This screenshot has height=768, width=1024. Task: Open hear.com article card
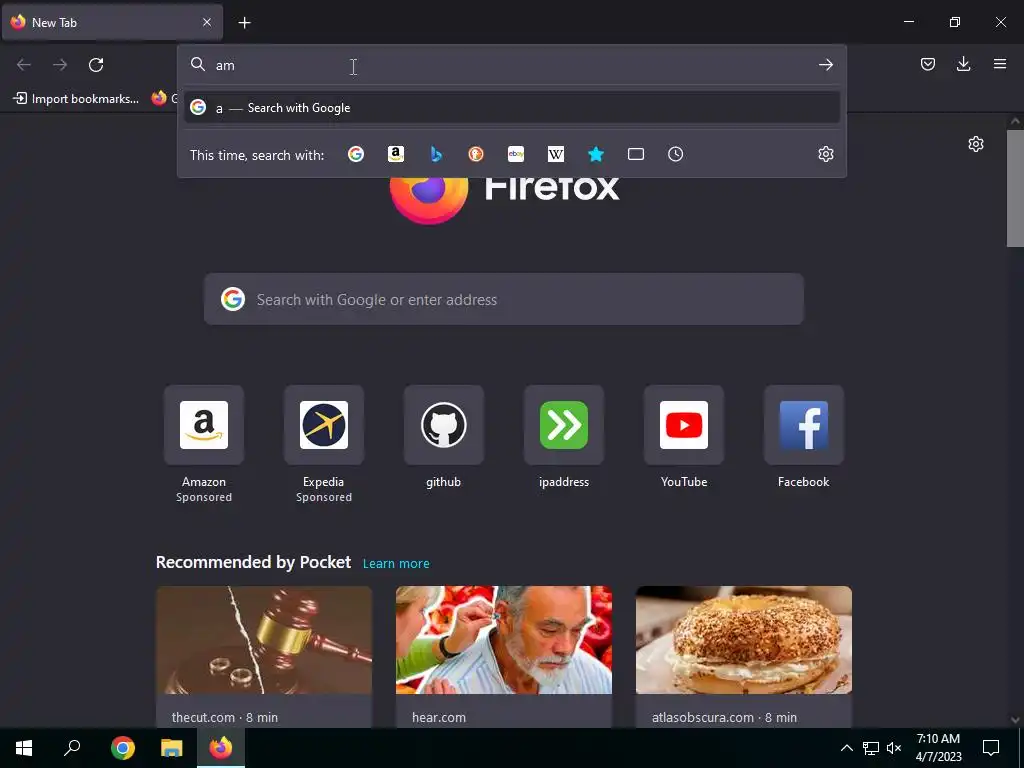pyautogui.click(x=504, y=656)
